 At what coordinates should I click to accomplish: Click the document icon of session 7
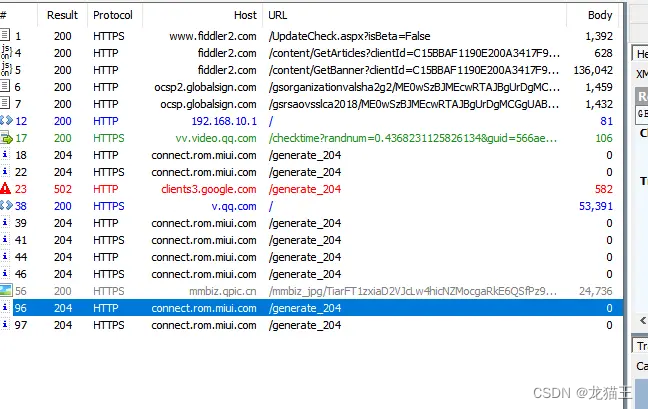pos(5,102)
